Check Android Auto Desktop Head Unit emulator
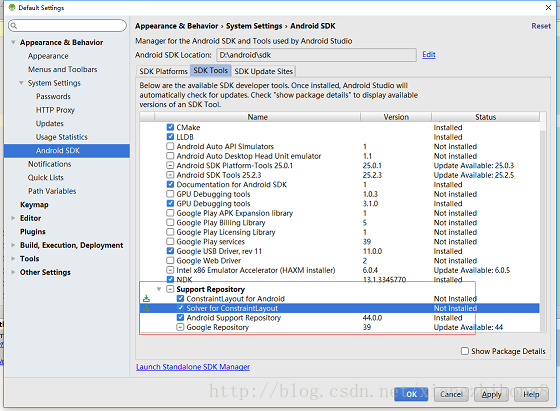Image resolution: width=560 pixels, height=411 pixels. click(170, 156)
